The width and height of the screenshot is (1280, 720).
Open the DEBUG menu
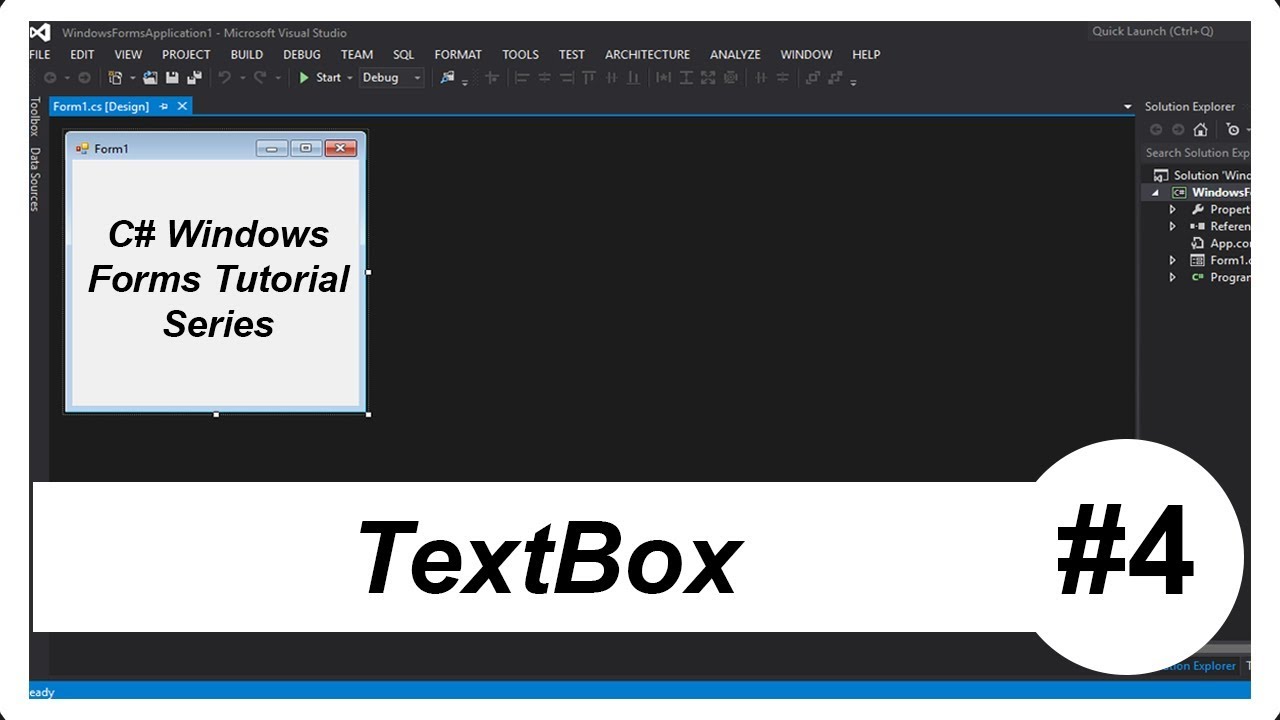[x=302, y=55]
